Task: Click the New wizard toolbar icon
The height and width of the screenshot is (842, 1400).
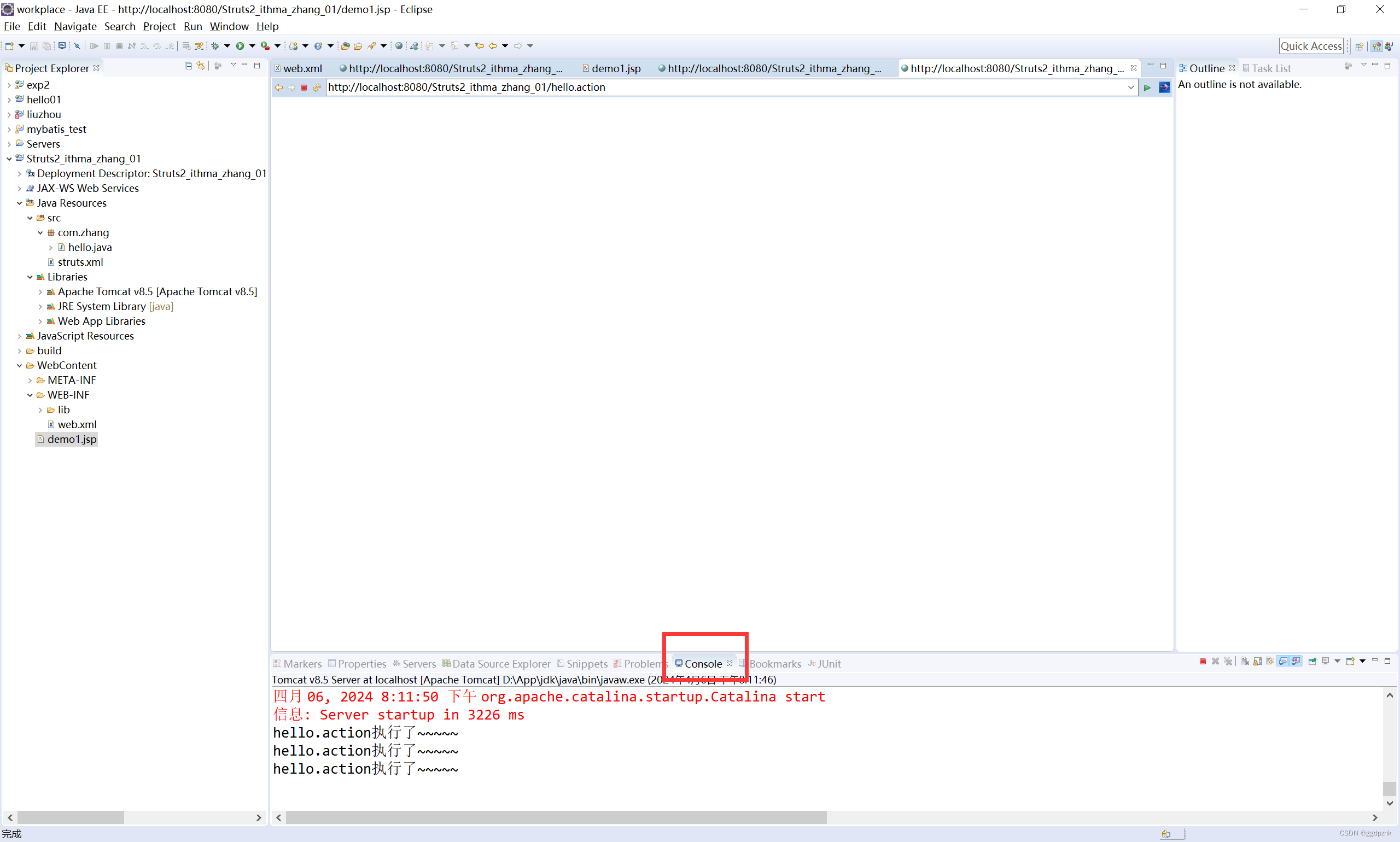Action: tap(9, 46)
